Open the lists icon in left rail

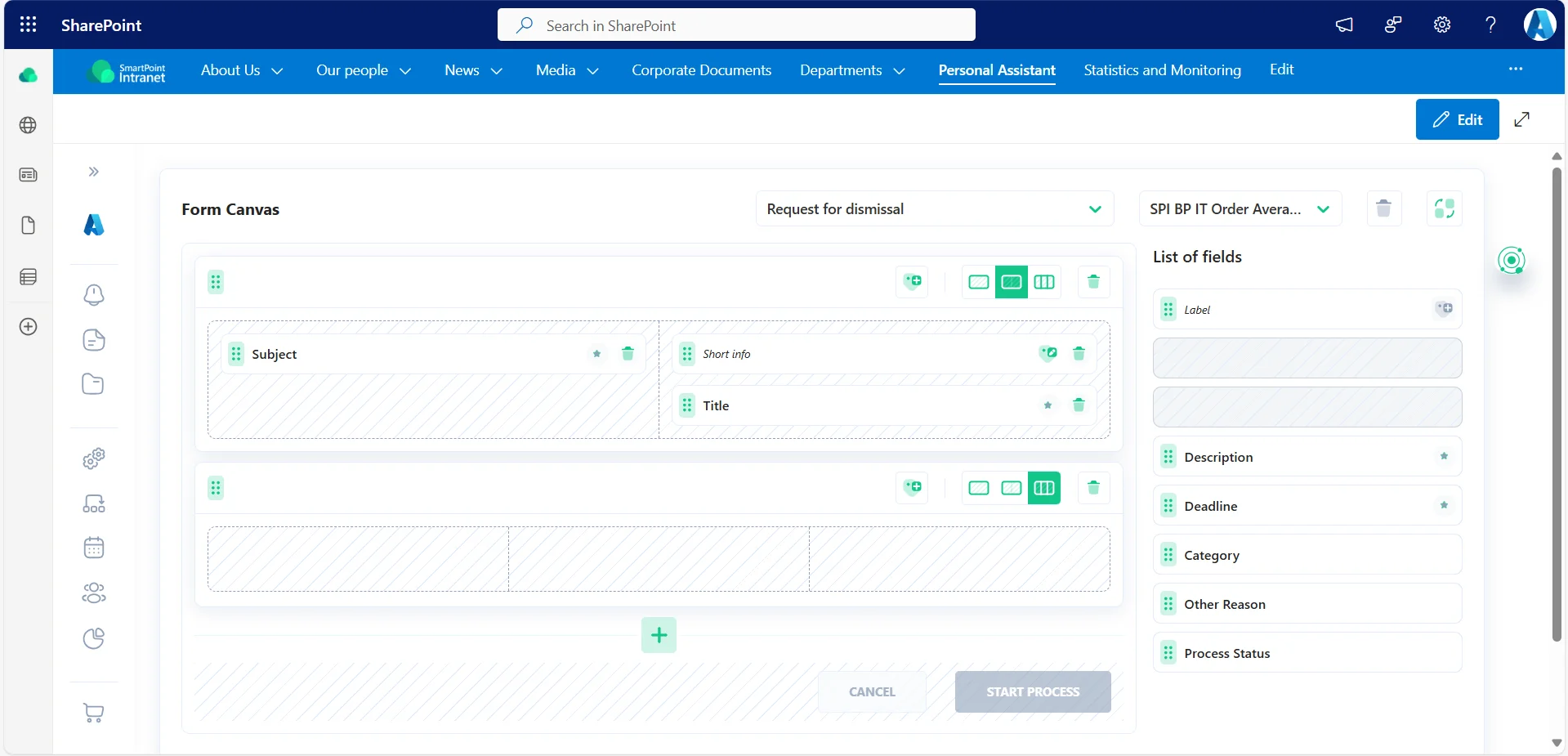click(x=28, y=277)
